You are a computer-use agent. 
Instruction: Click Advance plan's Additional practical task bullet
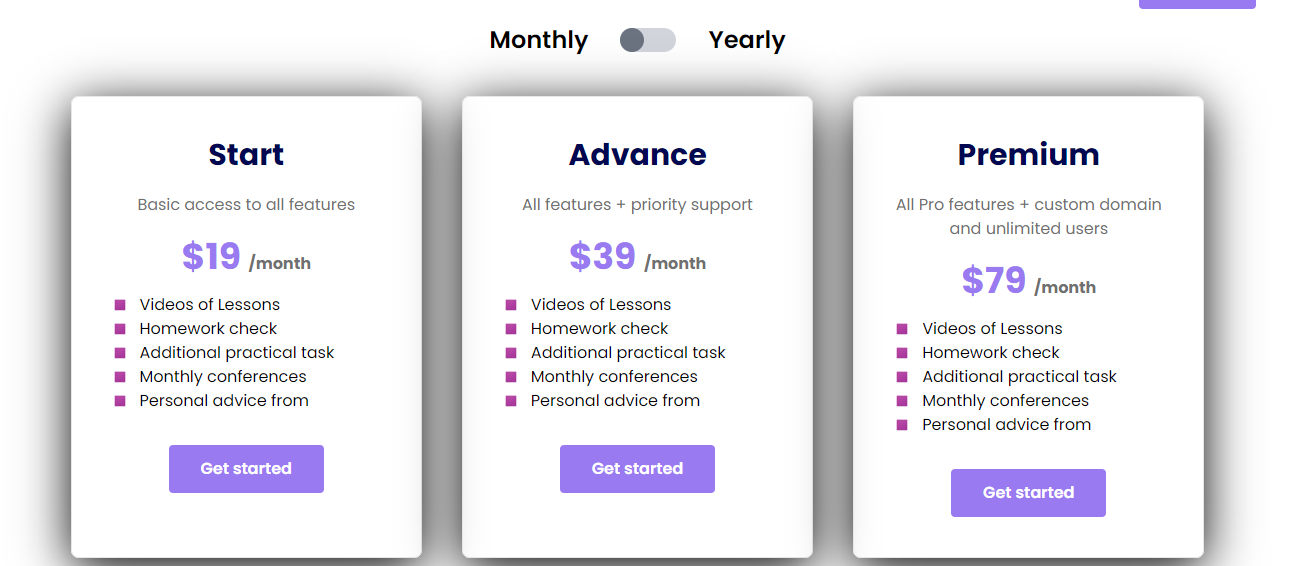tap(511, 353)
